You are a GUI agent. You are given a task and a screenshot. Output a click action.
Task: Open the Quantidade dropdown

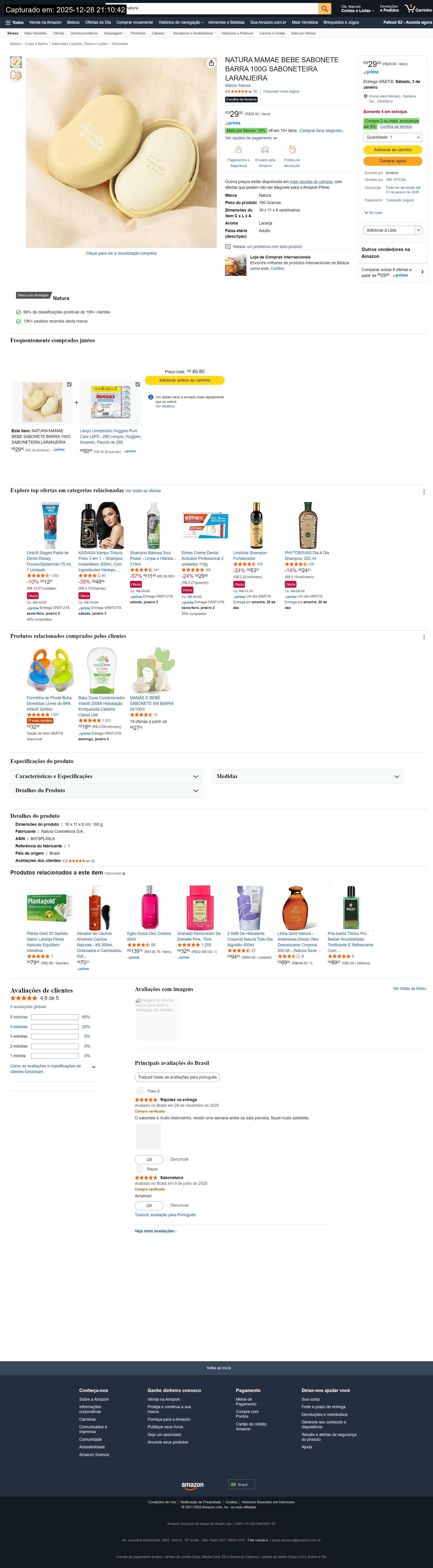pyautogui.click(x=393, y=137)
